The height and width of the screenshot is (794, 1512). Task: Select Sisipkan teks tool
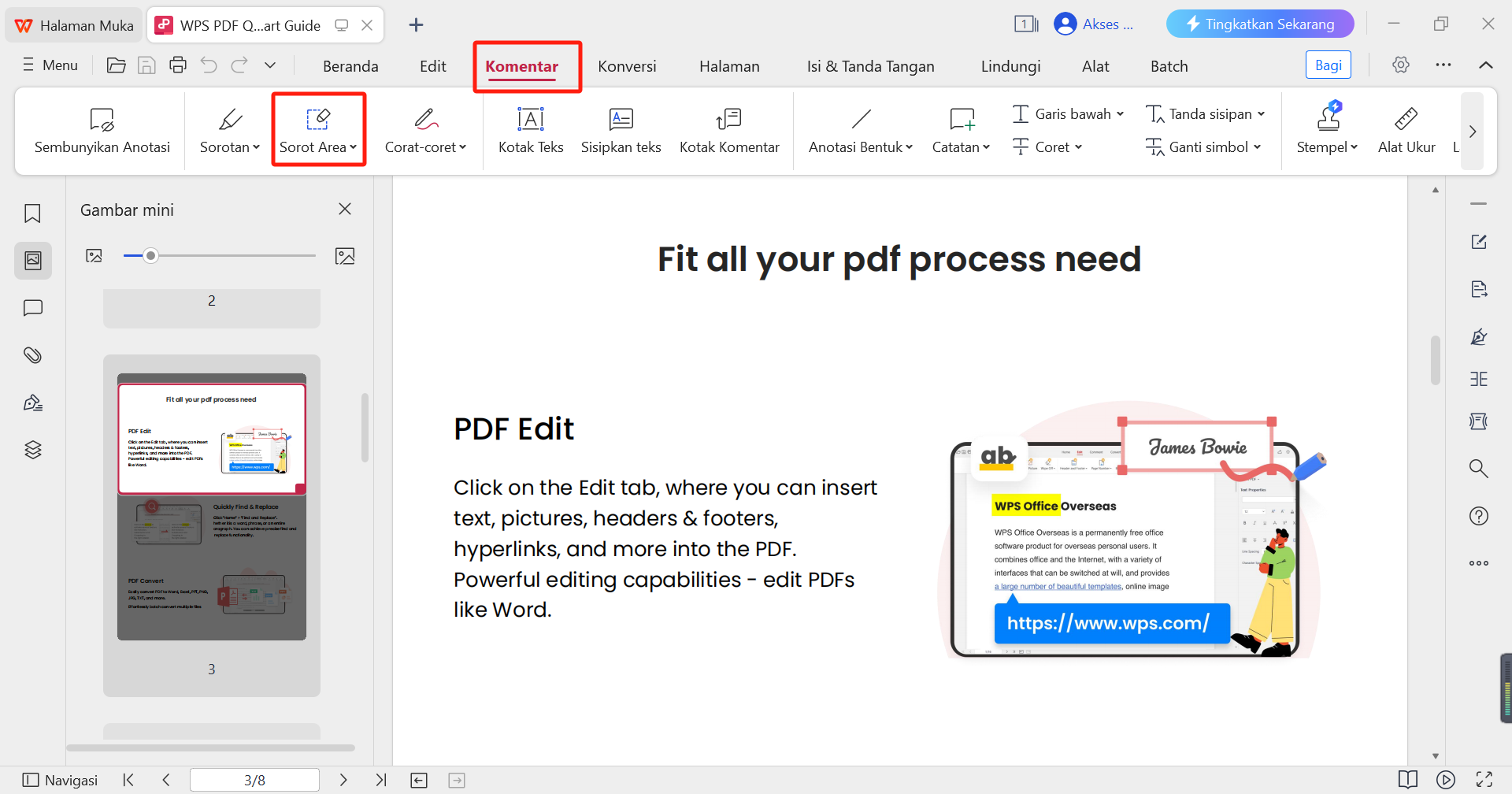pyautogui.click(x=621, y=130)
